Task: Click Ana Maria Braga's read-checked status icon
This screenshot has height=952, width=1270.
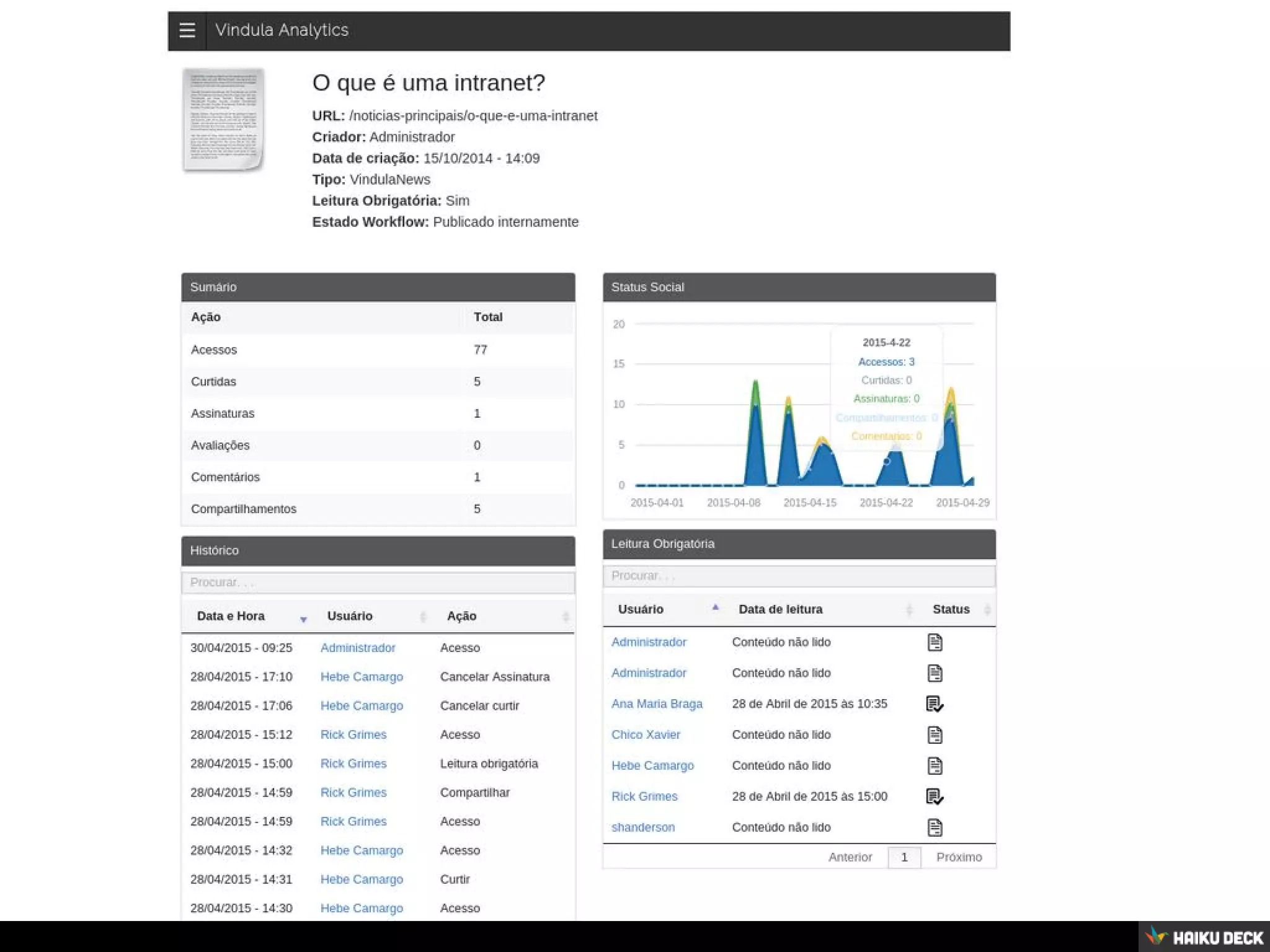Action: click(x=935, y=704)
